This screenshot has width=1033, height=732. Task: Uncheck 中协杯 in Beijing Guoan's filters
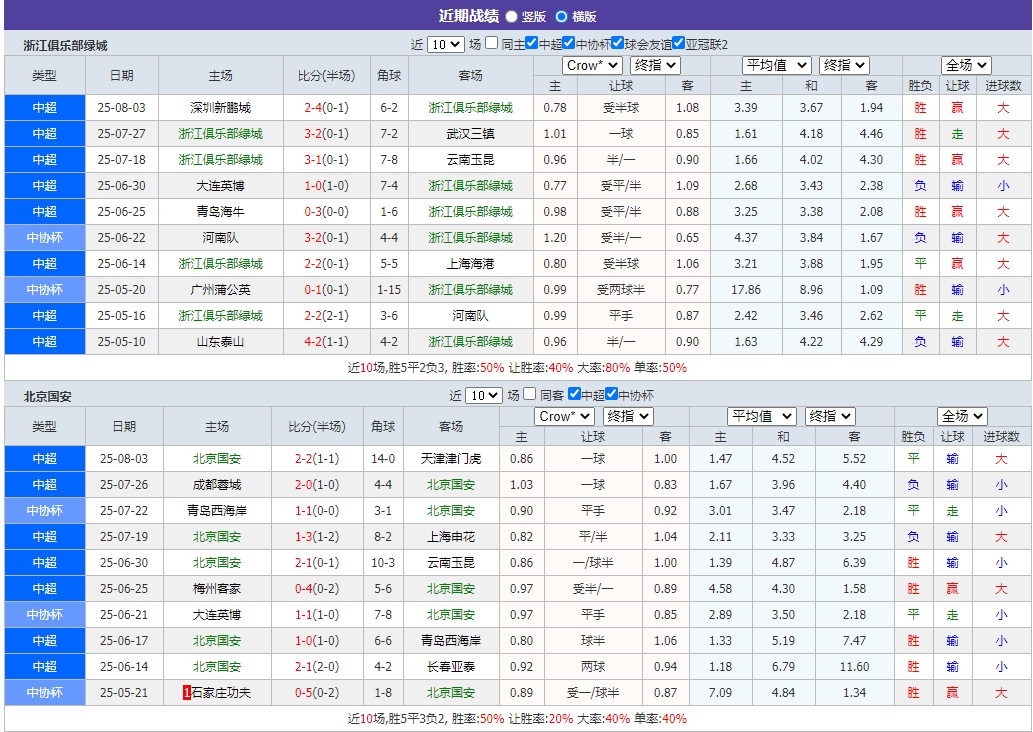(611, 395)
